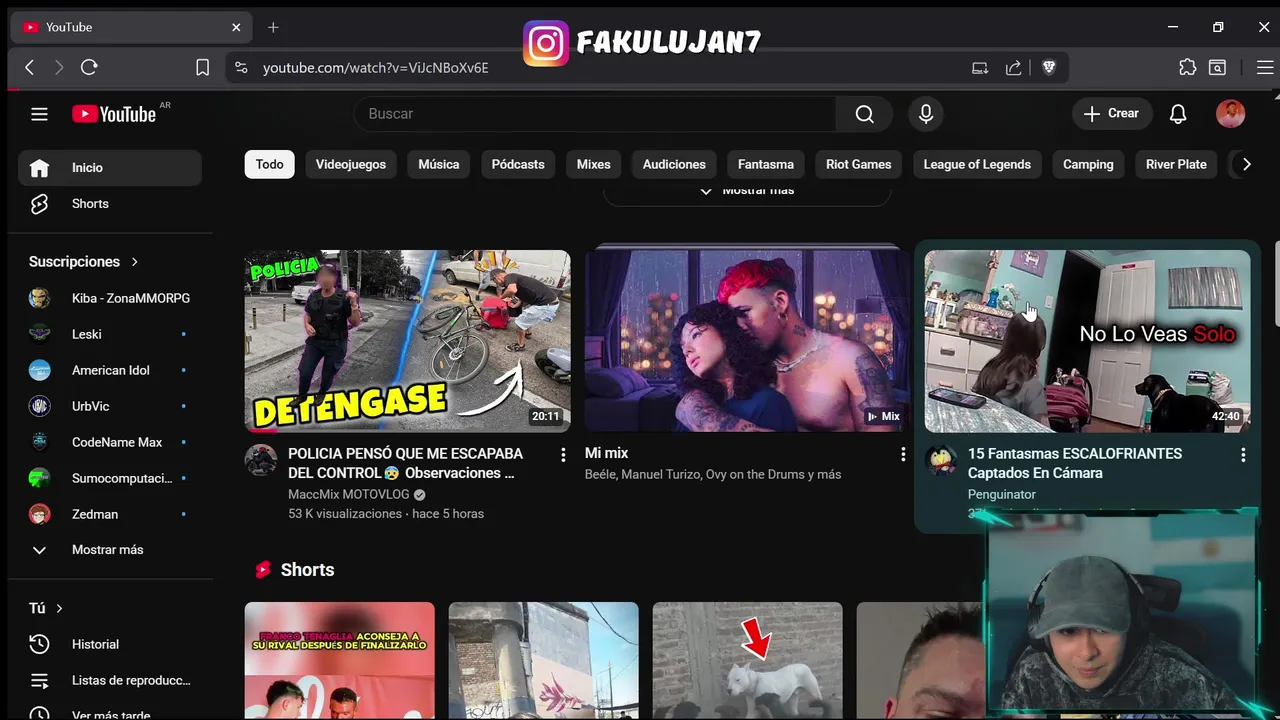Go to Inicio in the sidebar

click(110, 168)
